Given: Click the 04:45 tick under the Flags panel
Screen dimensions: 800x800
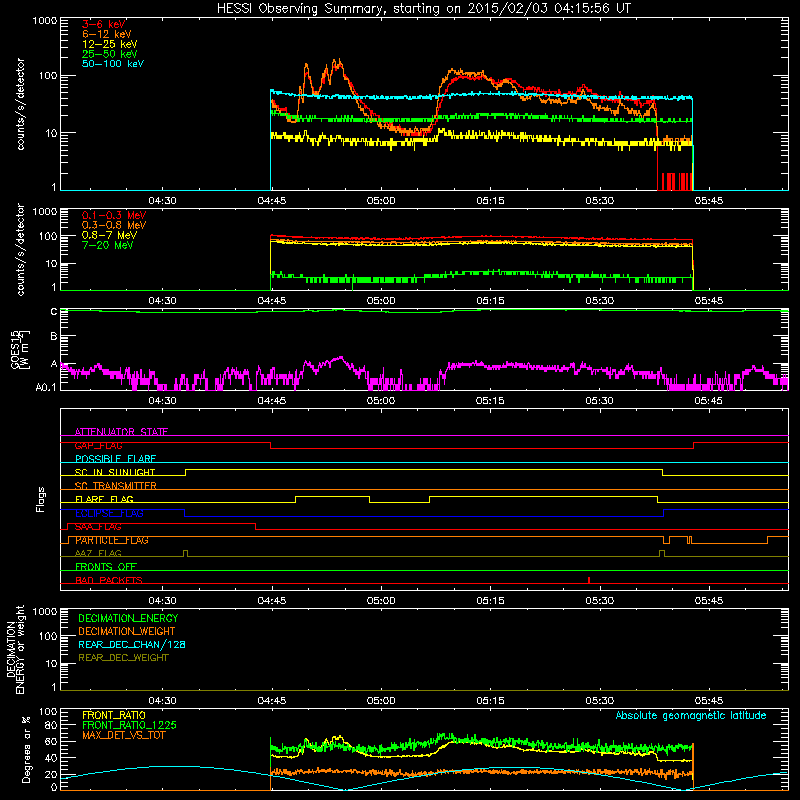Looking at the screenshot, I should [271, 601].
